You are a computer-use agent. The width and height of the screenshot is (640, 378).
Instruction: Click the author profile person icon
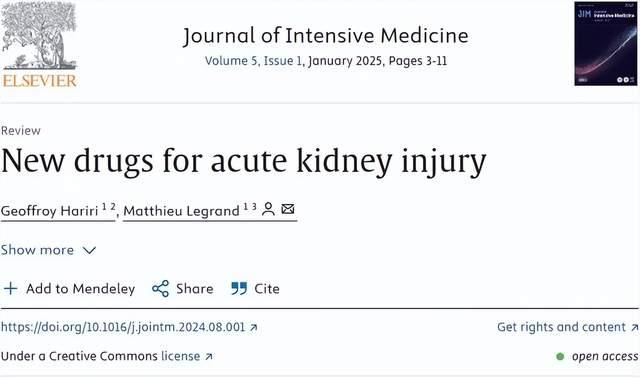pyautogui.click(x=268, y=209)
